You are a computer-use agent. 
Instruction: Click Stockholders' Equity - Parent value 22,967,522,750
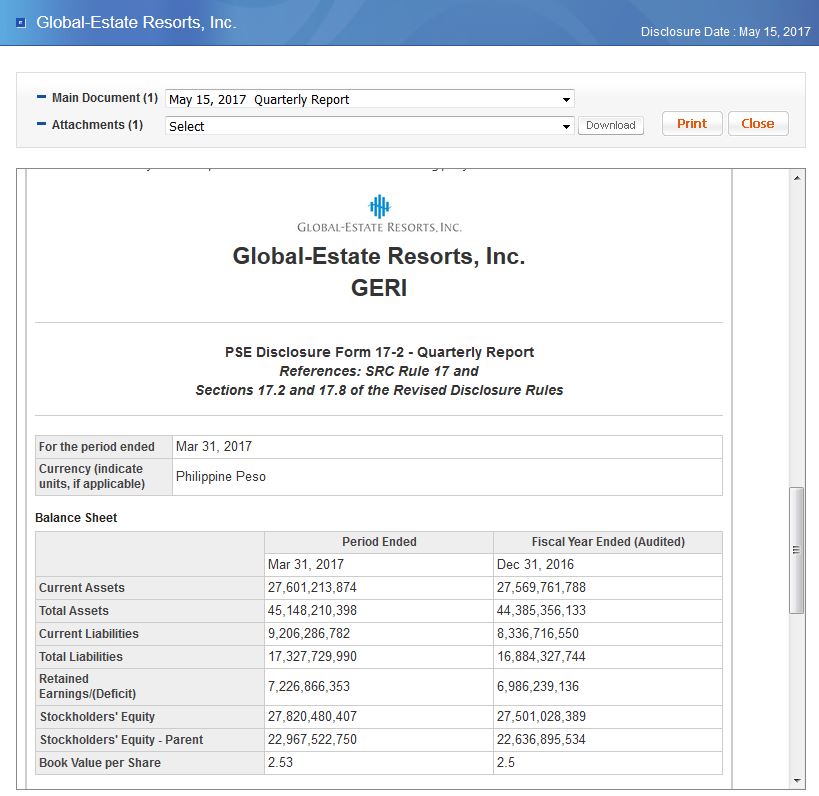pyautogui.click(x=312, y=740)
